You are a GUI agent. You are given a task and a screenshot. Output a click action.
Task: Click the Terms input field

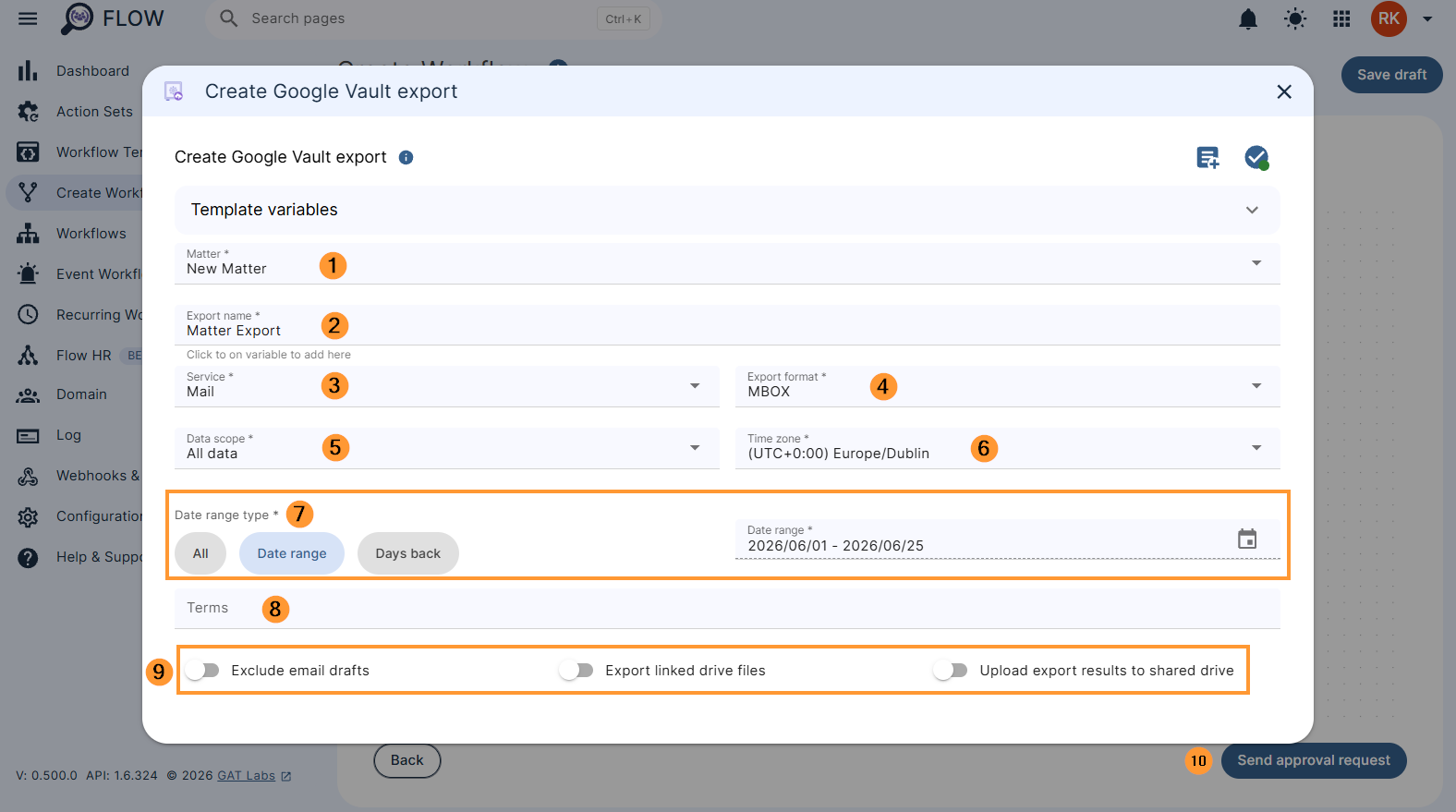pyautogui.click(x=727, y=608)
